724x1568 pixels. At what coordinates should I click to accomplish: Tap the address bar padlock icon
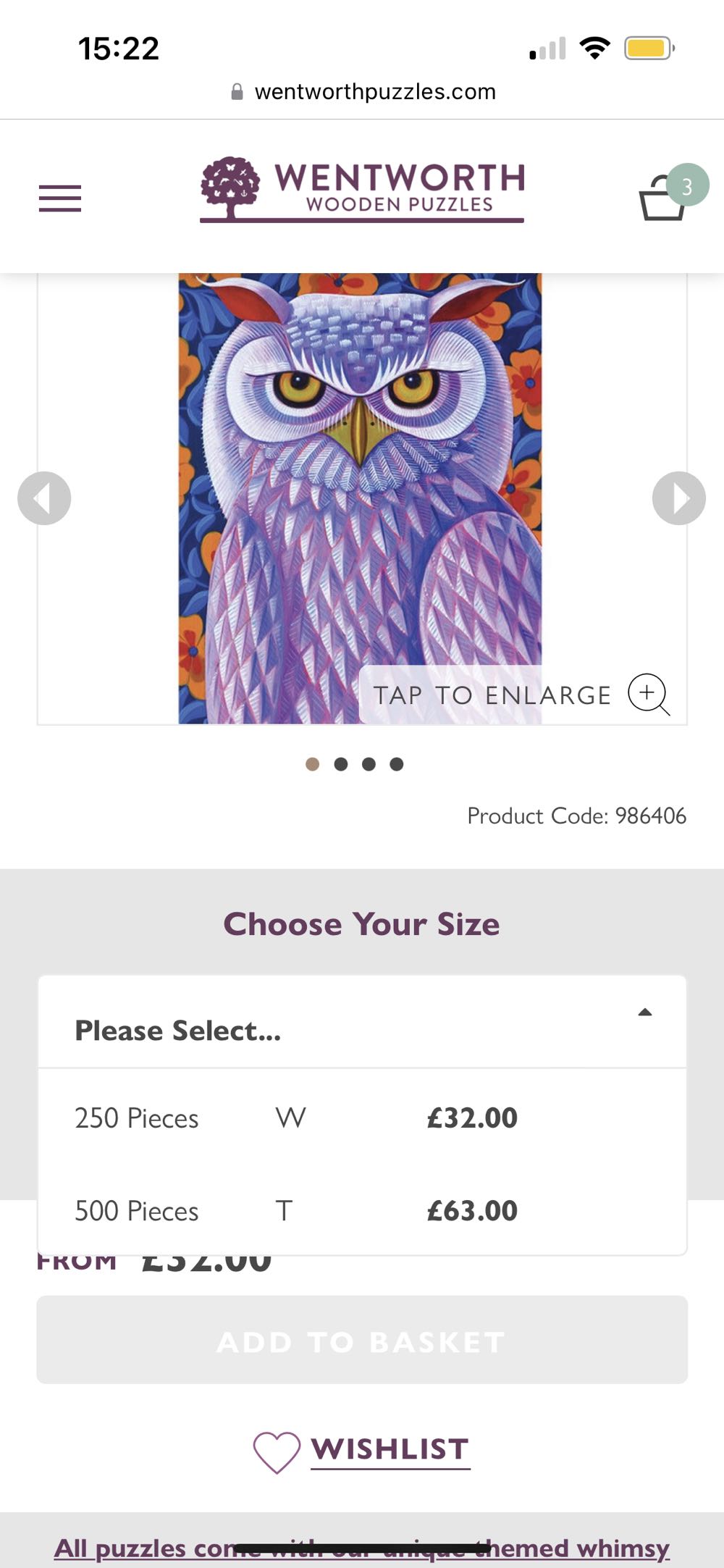[x=237, y=92]
